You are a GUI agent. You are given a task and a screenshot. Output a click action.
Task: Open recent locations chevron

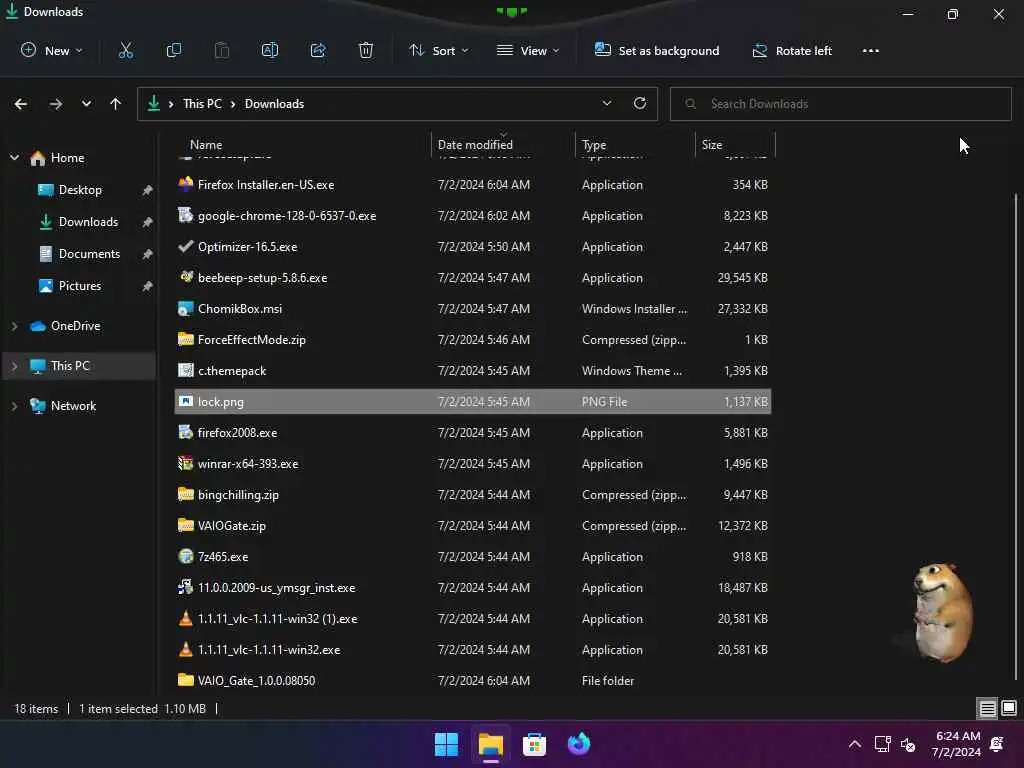tap(86, 104)
